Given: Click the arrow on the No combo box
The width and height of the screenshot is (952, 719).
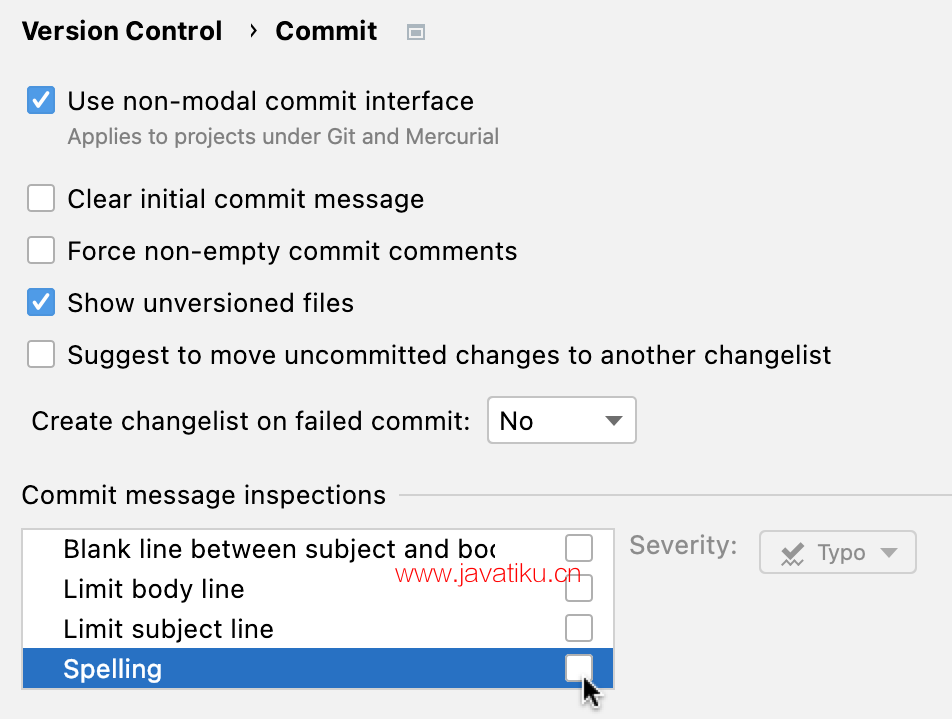Looking at the screenshot, I should click(614, 421).
